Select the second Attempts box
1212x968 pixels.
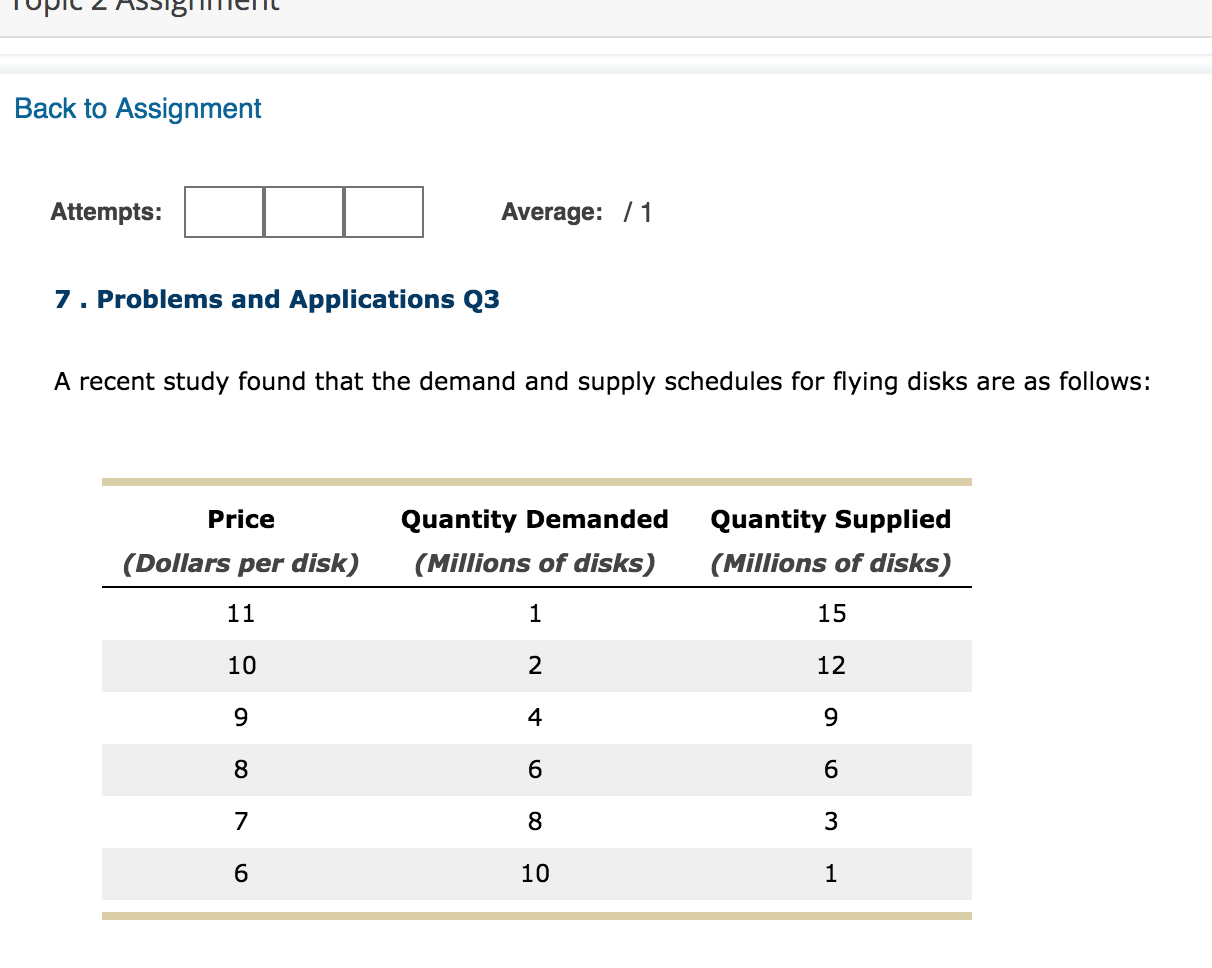[x=303, y=212]
